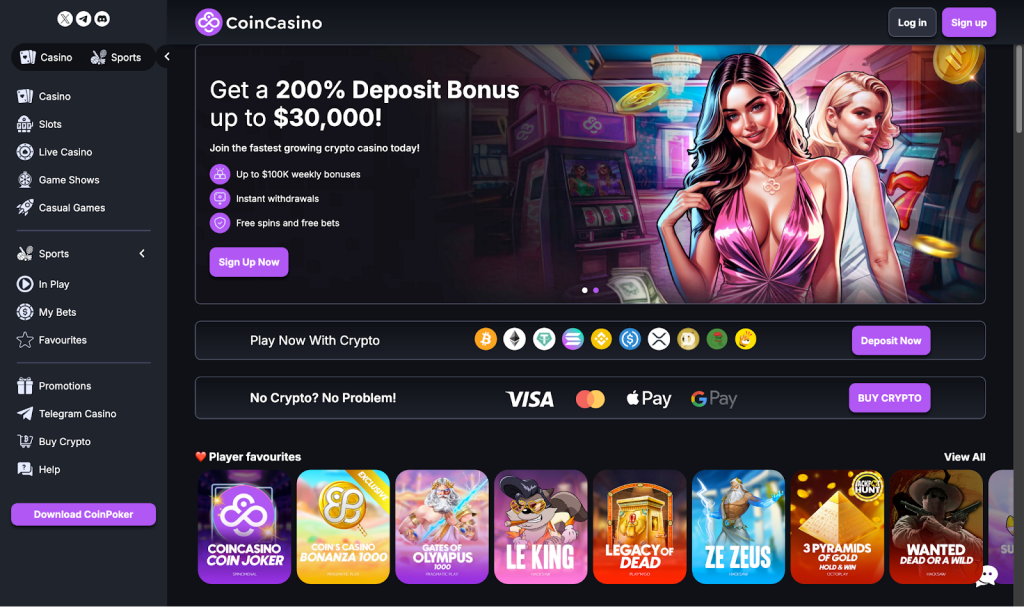Expand the Sports submenu chevron
This screenshot has width=1024, height=607.
[142, 254]
